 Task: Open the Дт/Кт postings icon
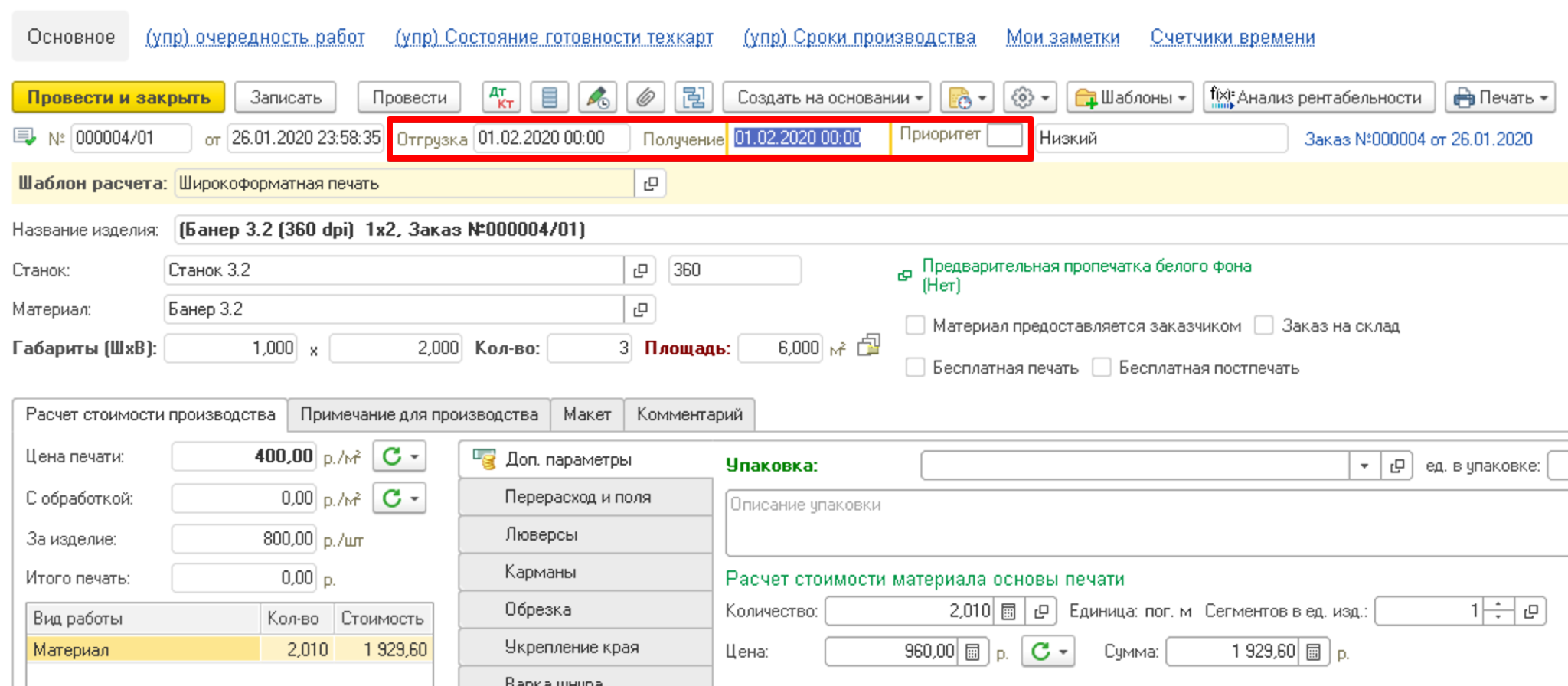(x=501, y=97)
